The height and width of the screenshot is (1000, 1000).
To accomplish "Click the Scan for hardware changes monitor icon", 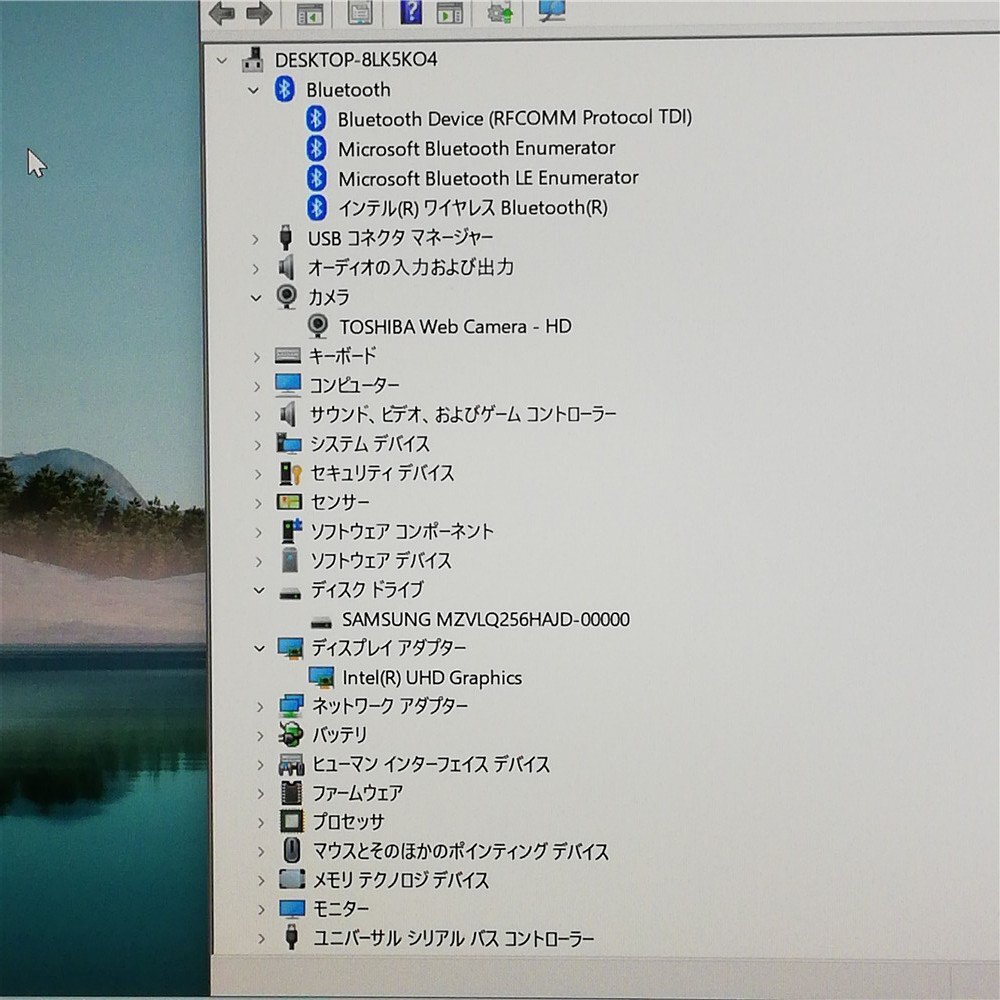I will (x=552, y=11).
